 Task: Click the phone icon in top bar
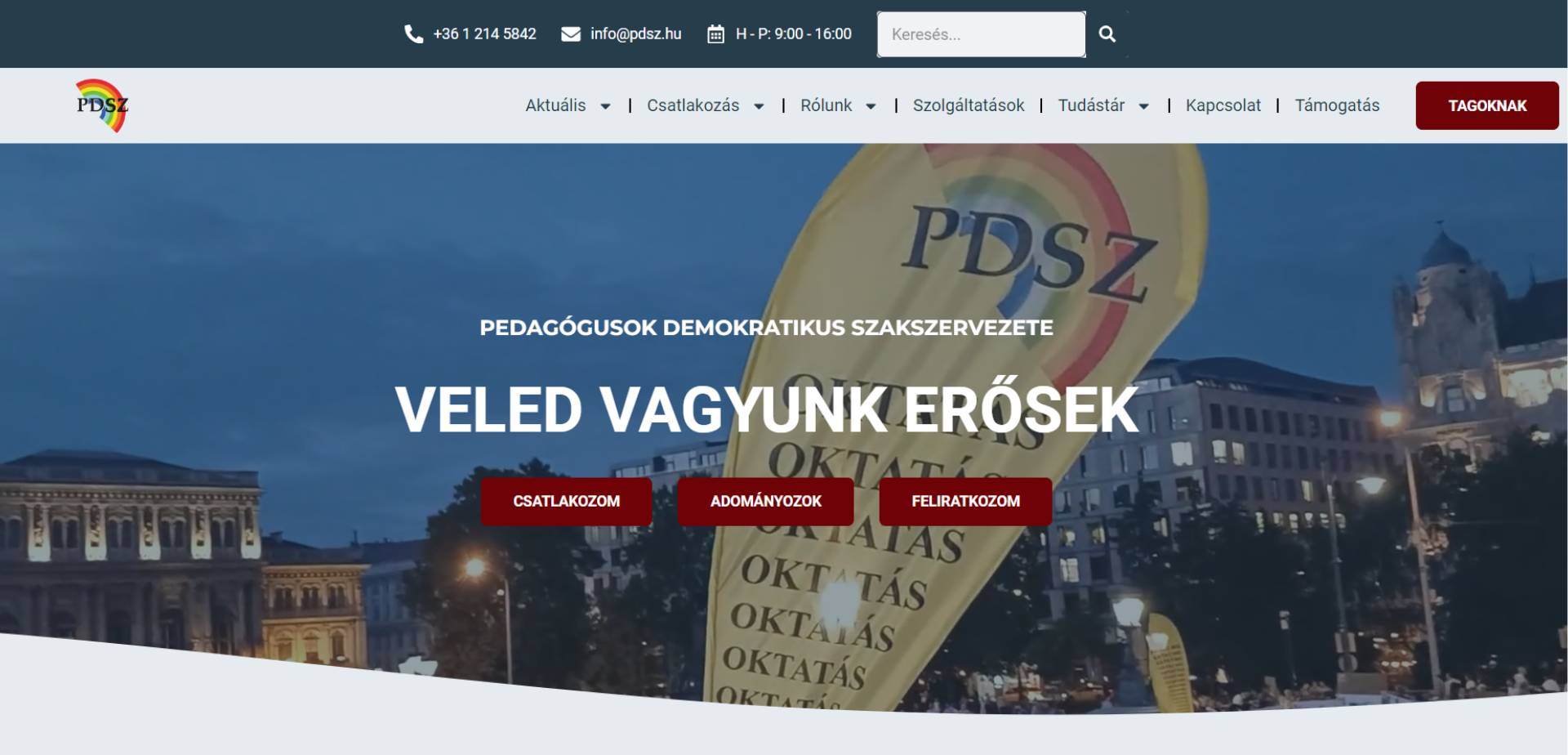coord(413,34)
